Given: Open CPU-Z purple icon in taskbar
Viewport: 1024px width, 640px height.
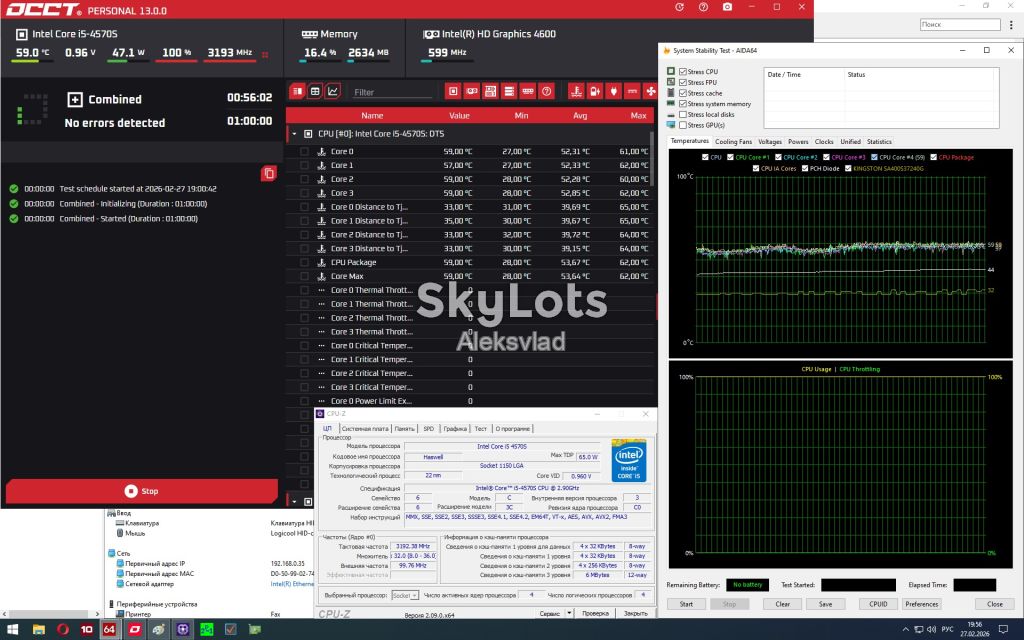Looking at the screenshot, I should (x=182, y=630).
